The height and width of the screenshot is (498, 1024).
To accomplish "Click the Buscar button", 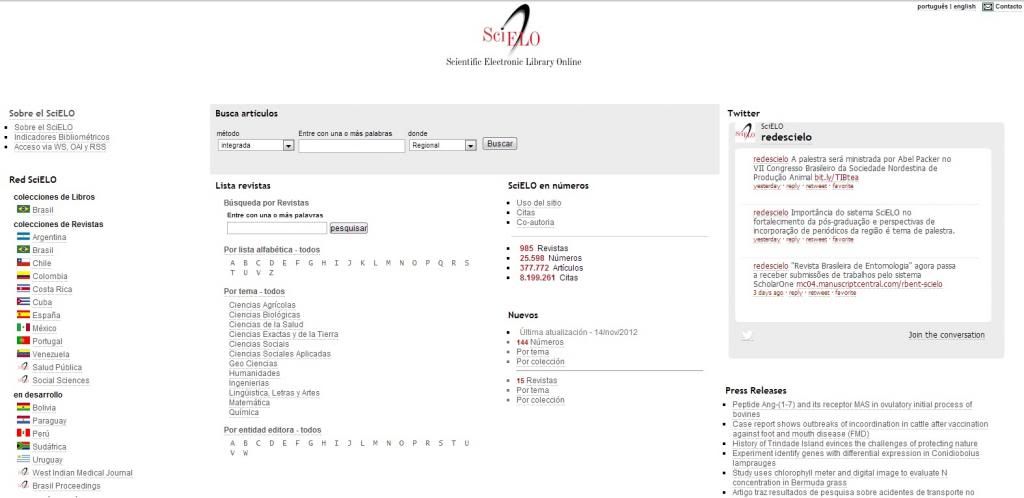I will tap(500, 144).
